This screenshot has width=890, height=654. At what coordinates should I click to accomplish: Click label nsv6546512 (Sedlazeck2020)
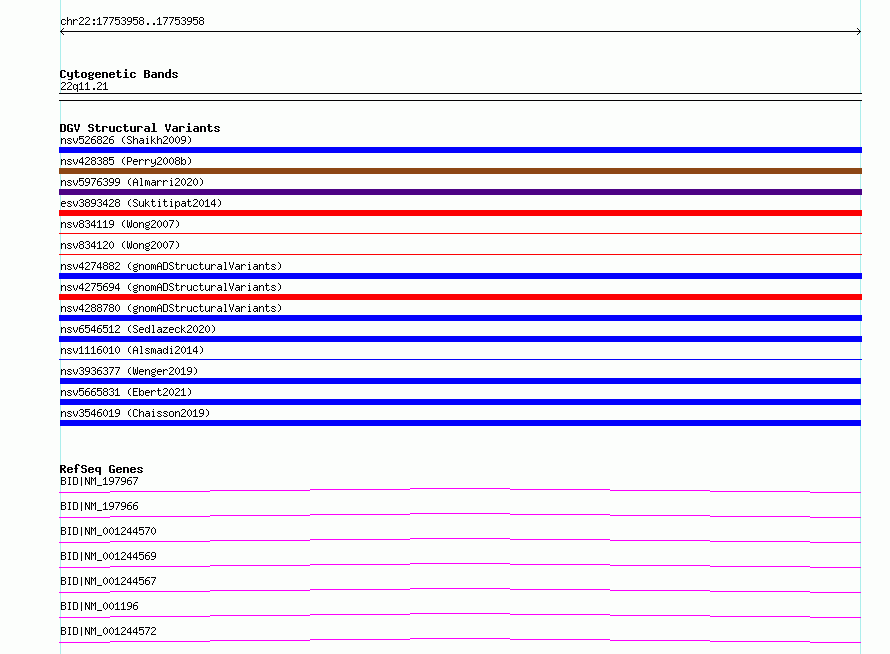138,329
